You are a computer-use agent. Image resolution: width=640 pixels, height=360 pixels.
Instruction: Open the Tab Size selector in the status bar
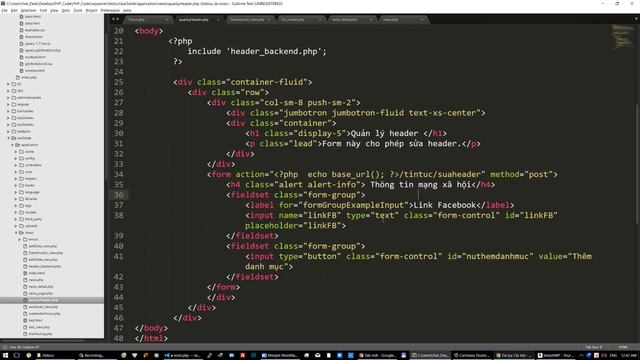click(594, 347)
